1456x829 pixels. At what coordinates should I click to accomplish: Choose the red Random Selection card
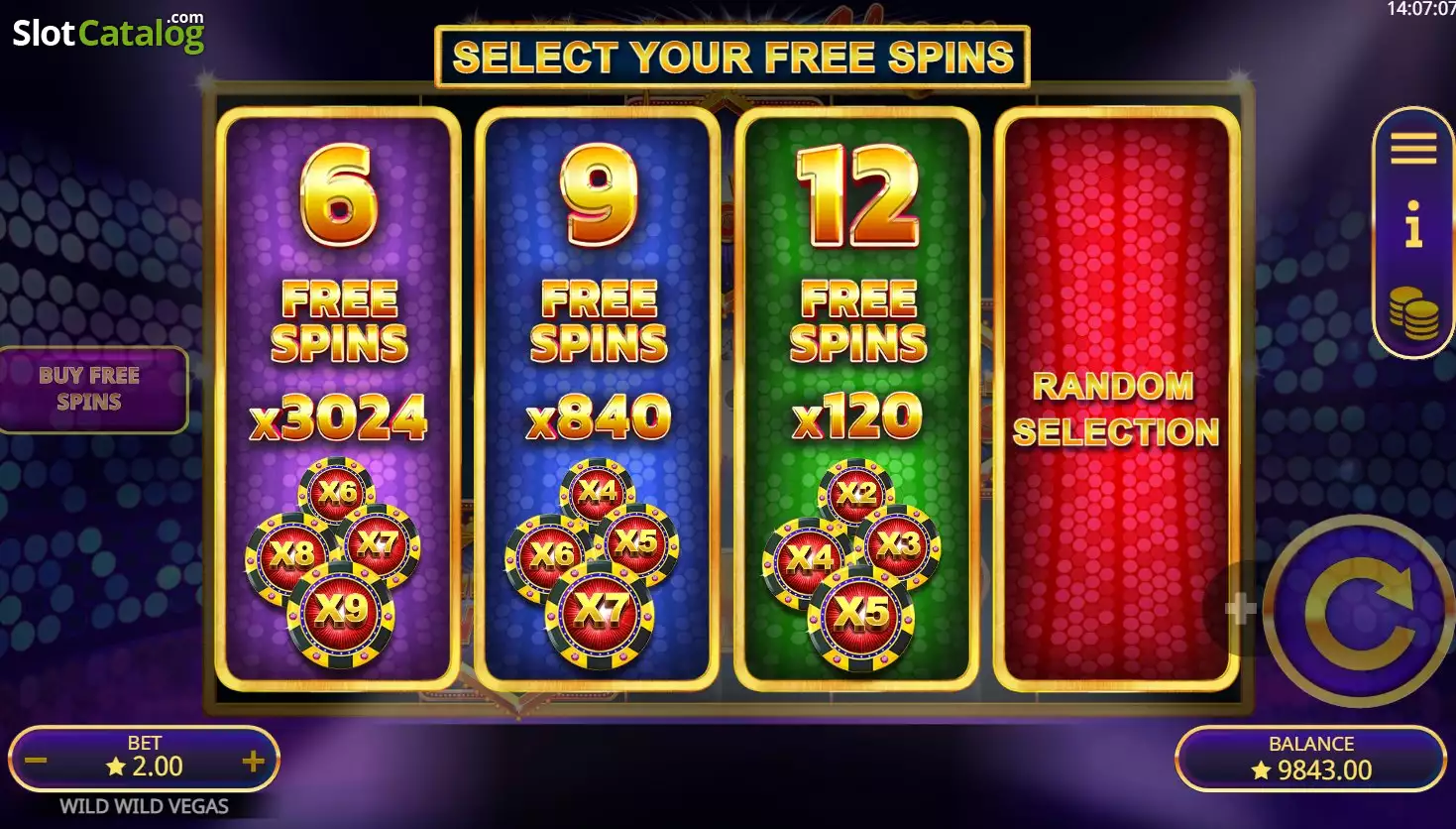pyautogui.click(x=1116, y=399)
